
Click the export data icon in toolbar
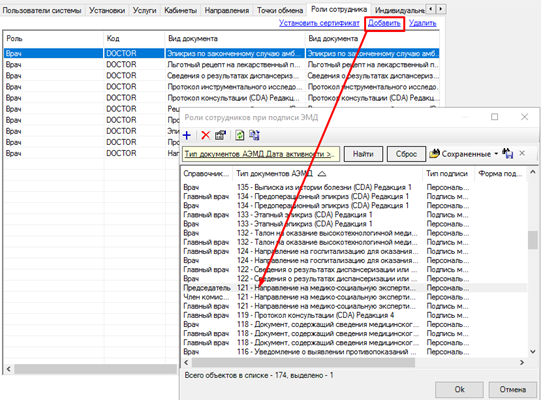(254, 135)
